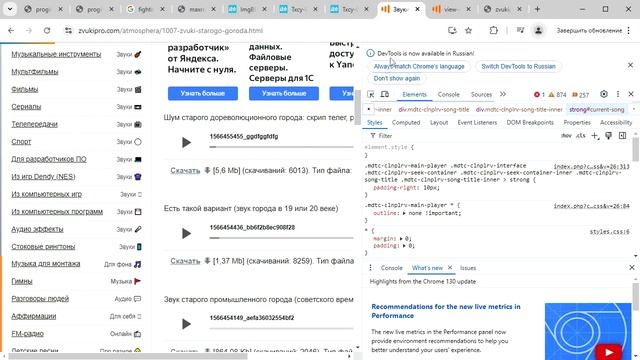
Task: Add a new style rule with plus icon
Action: coord(595,136)
